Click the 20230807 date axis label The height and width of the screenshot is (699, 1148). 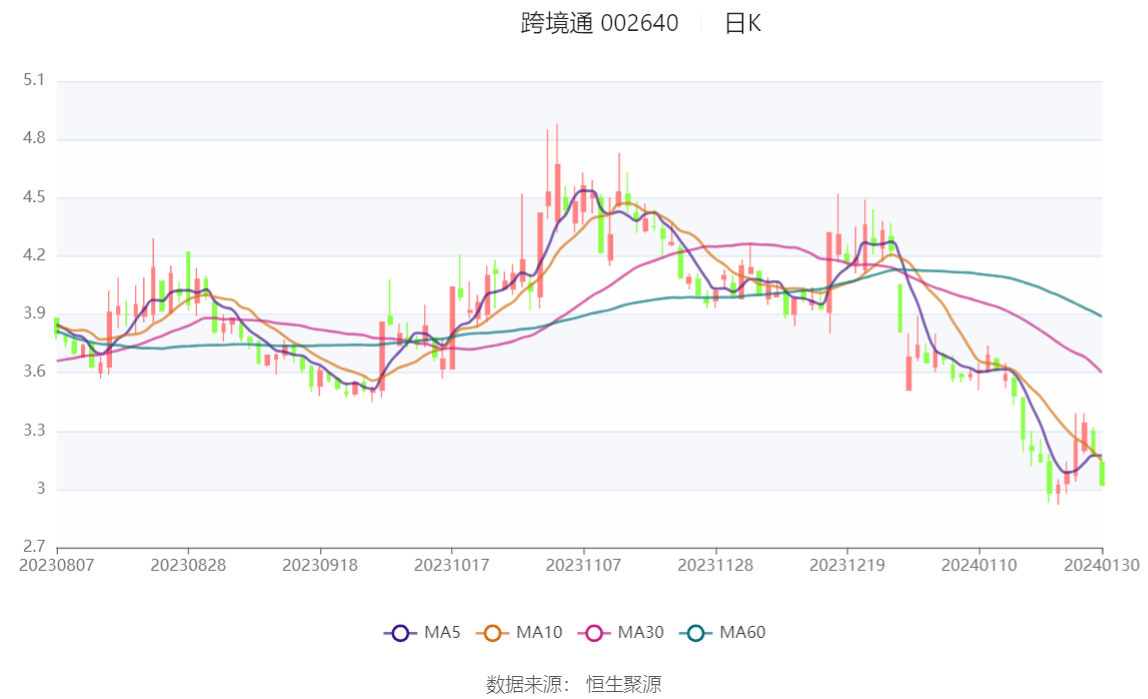(57, 566)
